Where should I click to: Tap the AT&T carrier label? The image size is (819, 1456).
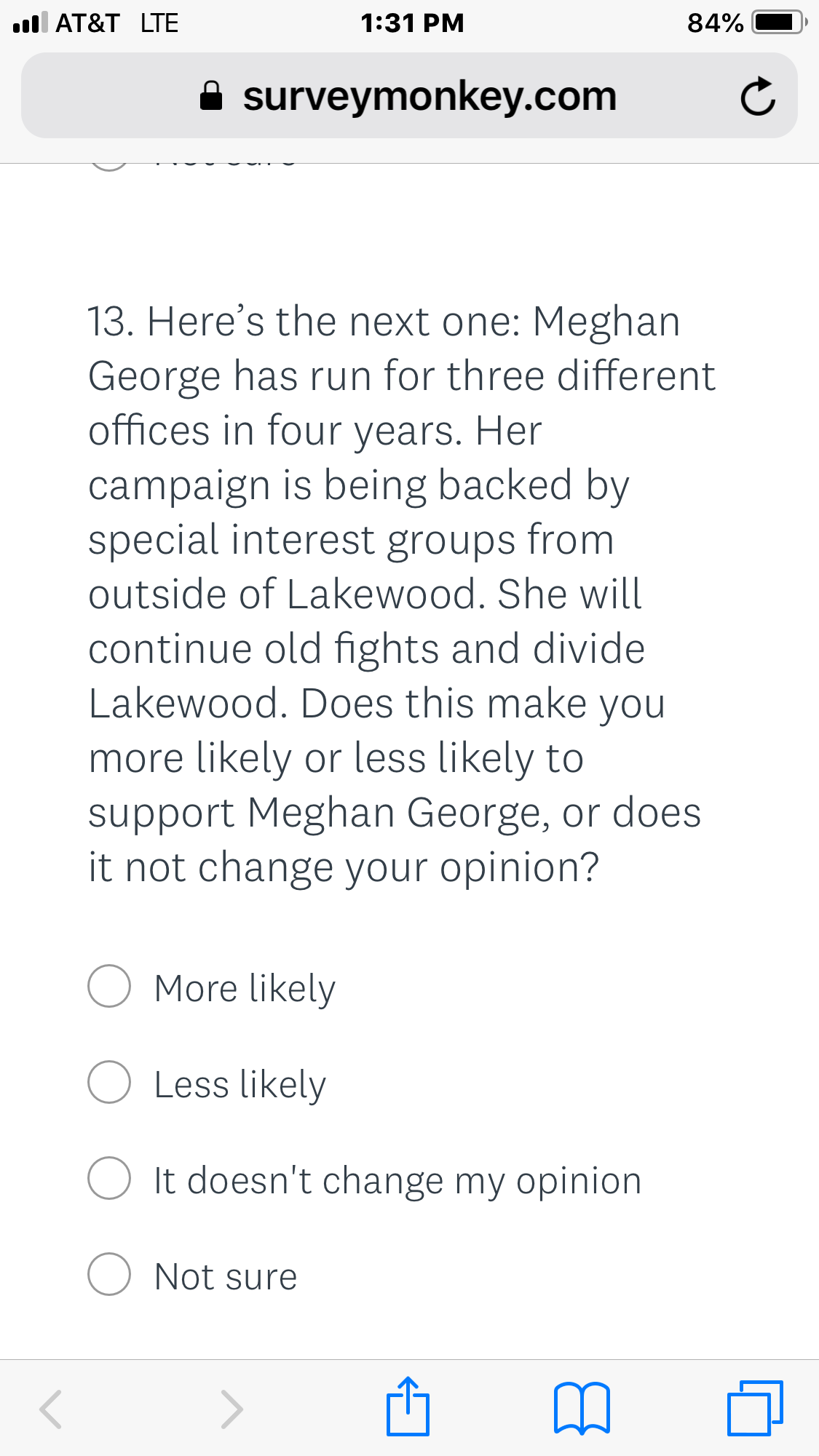pos(87,23)
